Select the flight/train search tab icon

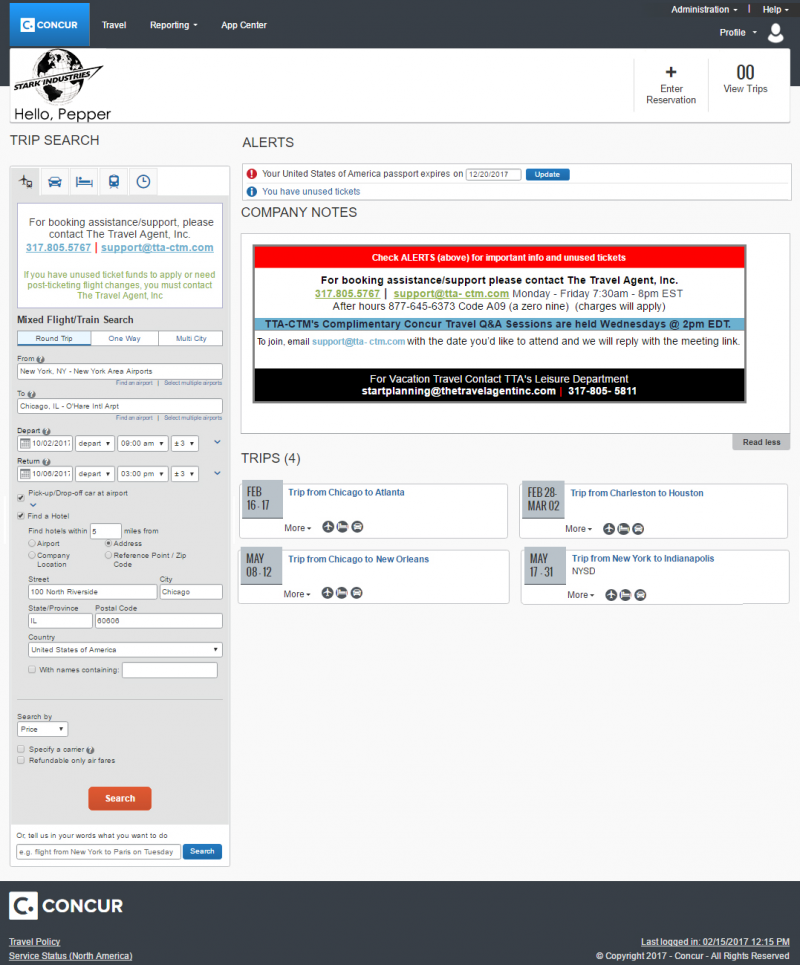25,182
